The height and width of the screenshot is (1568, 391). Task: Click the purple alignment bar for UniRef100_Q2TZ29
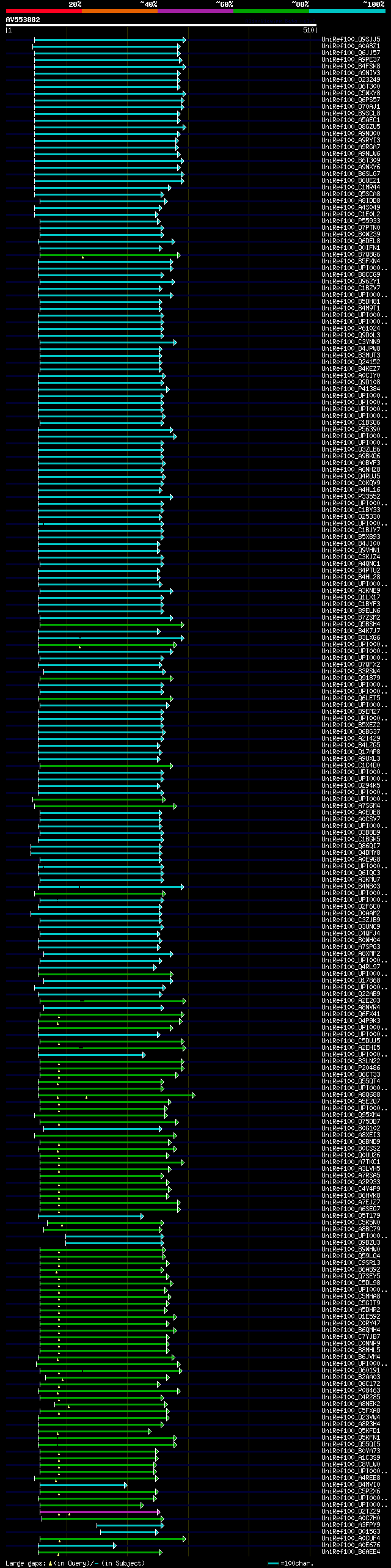(x=100, y=1512)
